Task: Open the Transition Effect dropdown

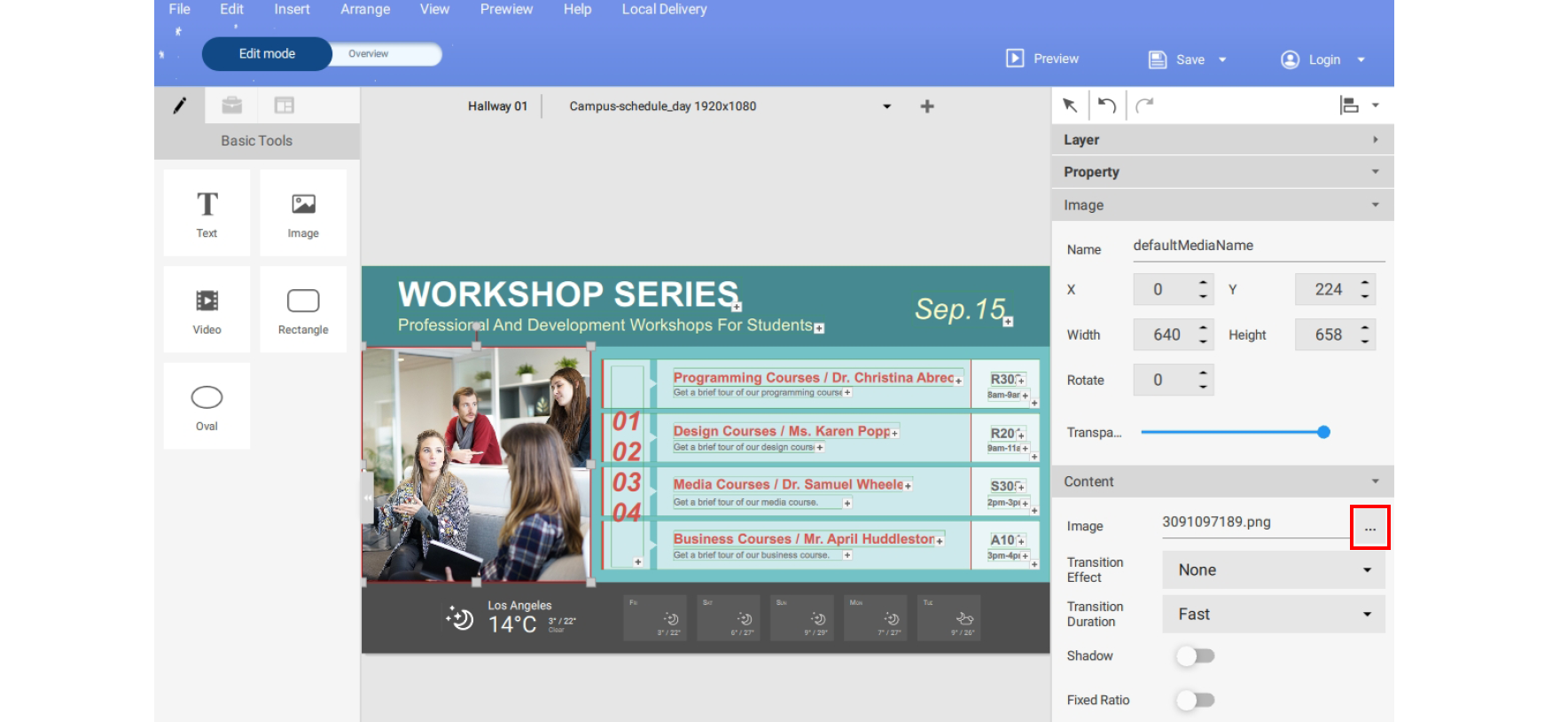Action: pos(1273,570)
